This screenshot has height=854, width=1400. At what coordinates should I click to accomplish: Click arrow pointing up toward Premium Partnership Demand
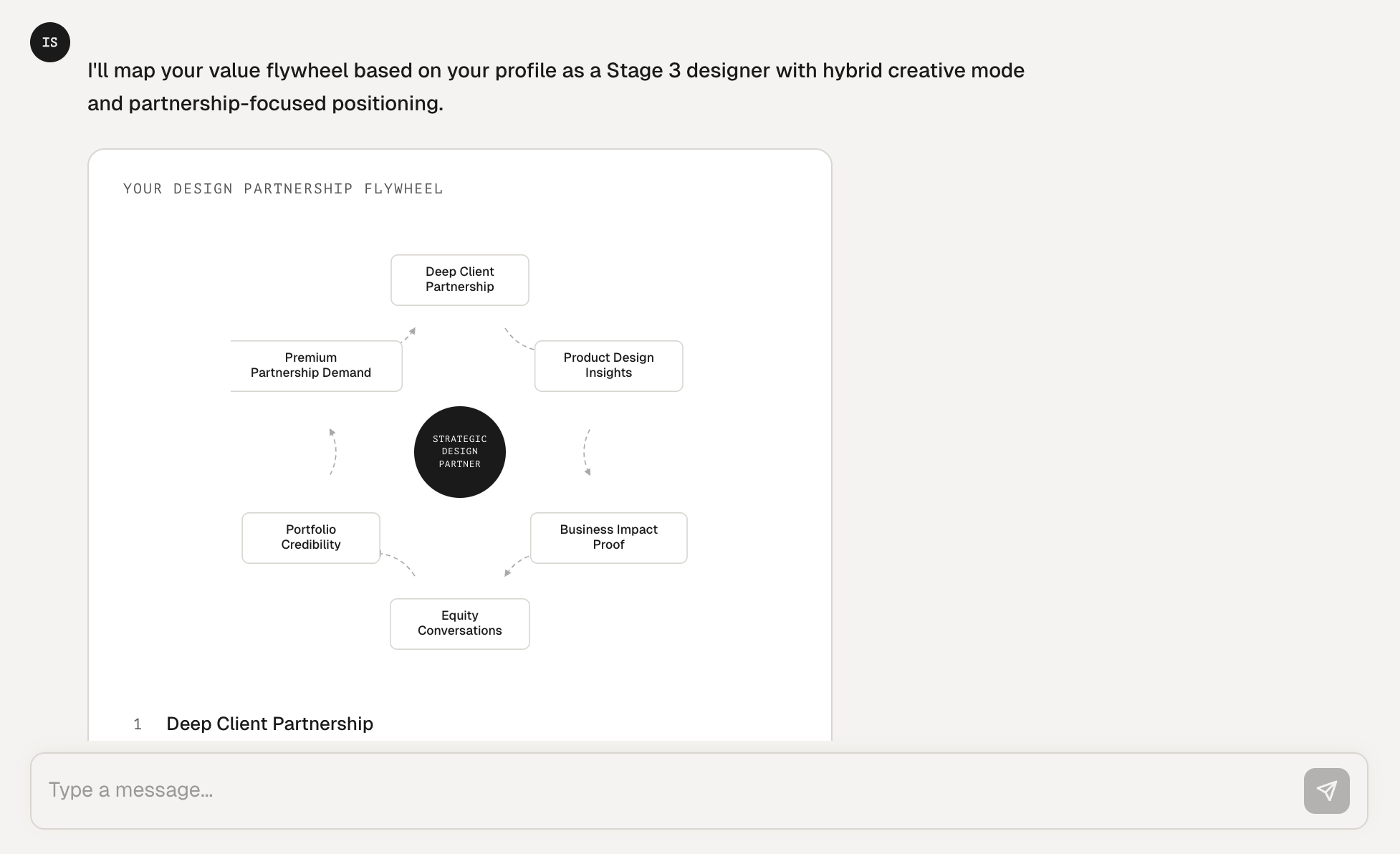coord(333,452)
